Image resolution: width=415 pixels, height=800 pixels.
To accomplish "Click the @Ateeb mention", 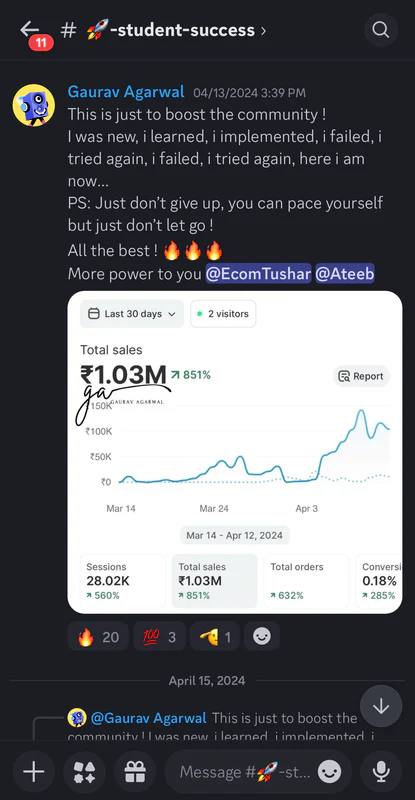I will 345,274.
